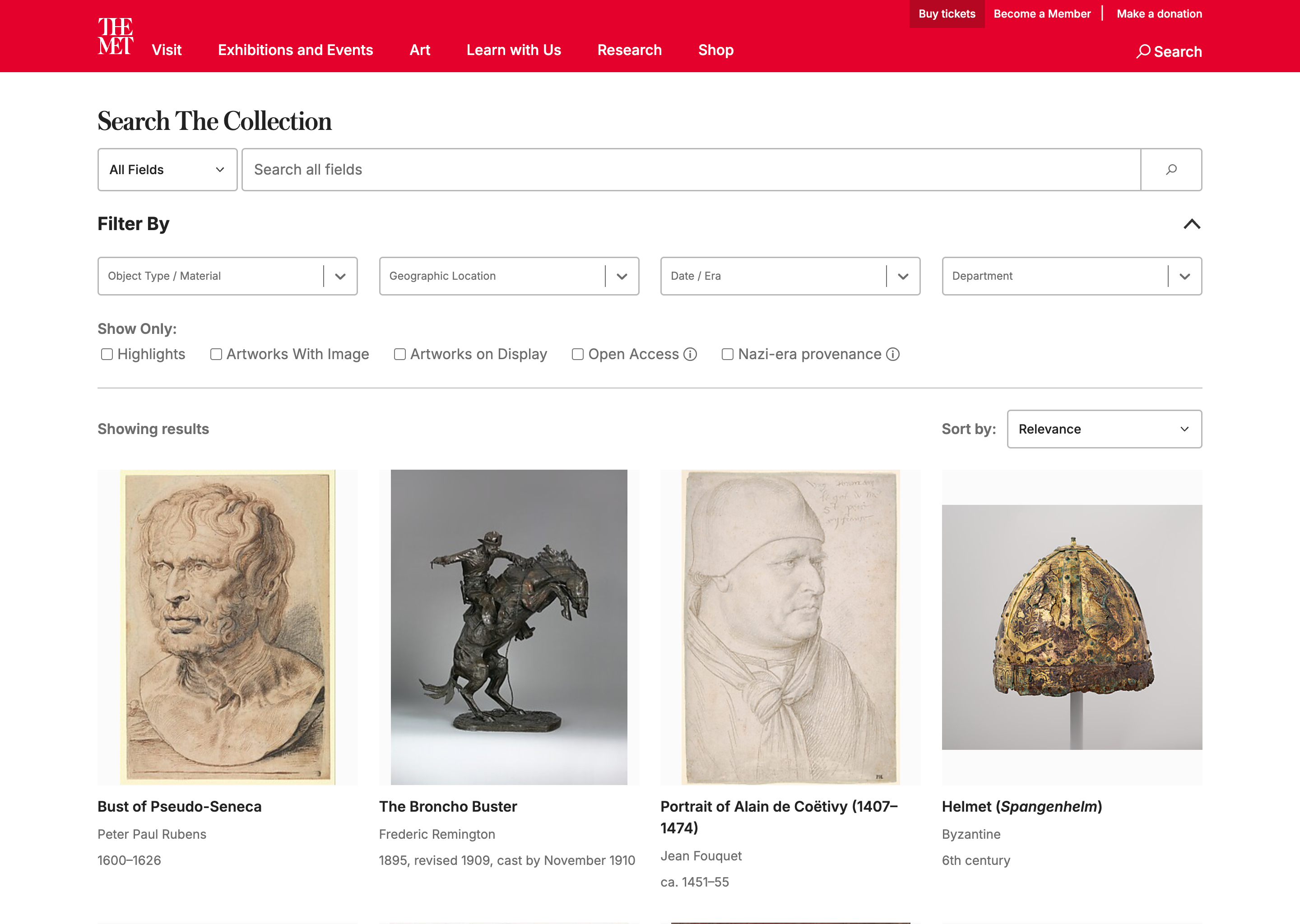The image size is (1300, 924).
Task: Click the artist name Frederic Remington
Action: tap(437, 834)
